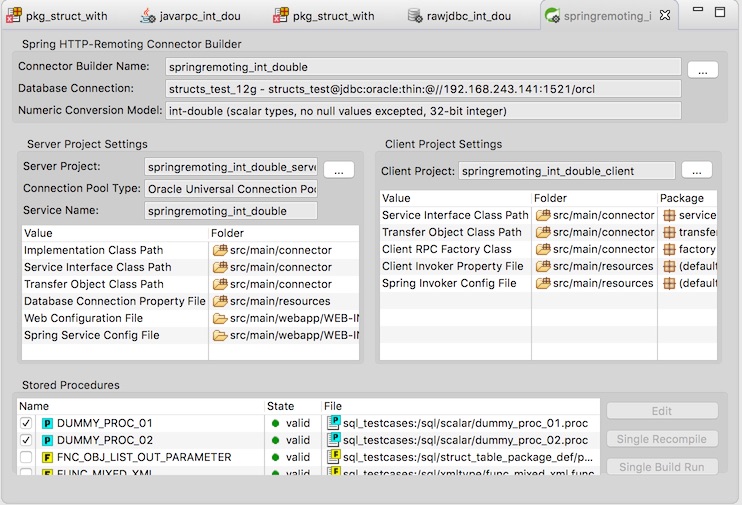This screenshot has height=505, width=742.
Task: Click the FNC_OBJ_LIST_OUT_PARAMETER function icon
Action: pos(47,457)
